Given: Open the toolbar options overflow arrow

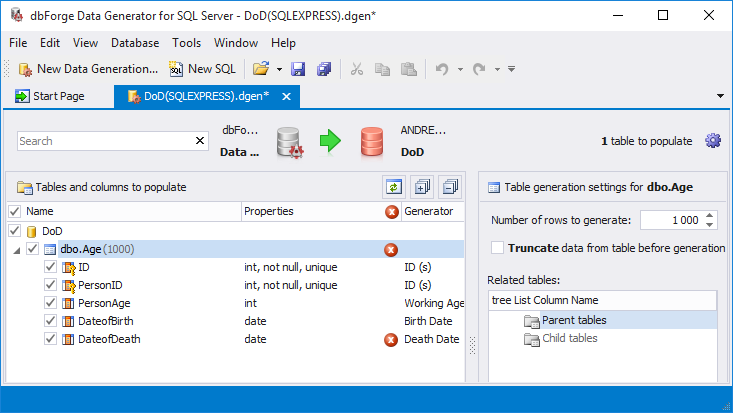Looking at the screenshot, I should [x=511, y=69].
